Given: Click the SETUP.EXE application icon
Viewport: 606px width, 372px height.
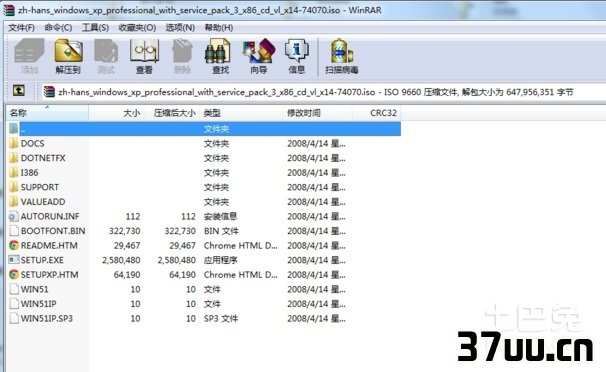Looking at the screenshot, I should [14, 260].
